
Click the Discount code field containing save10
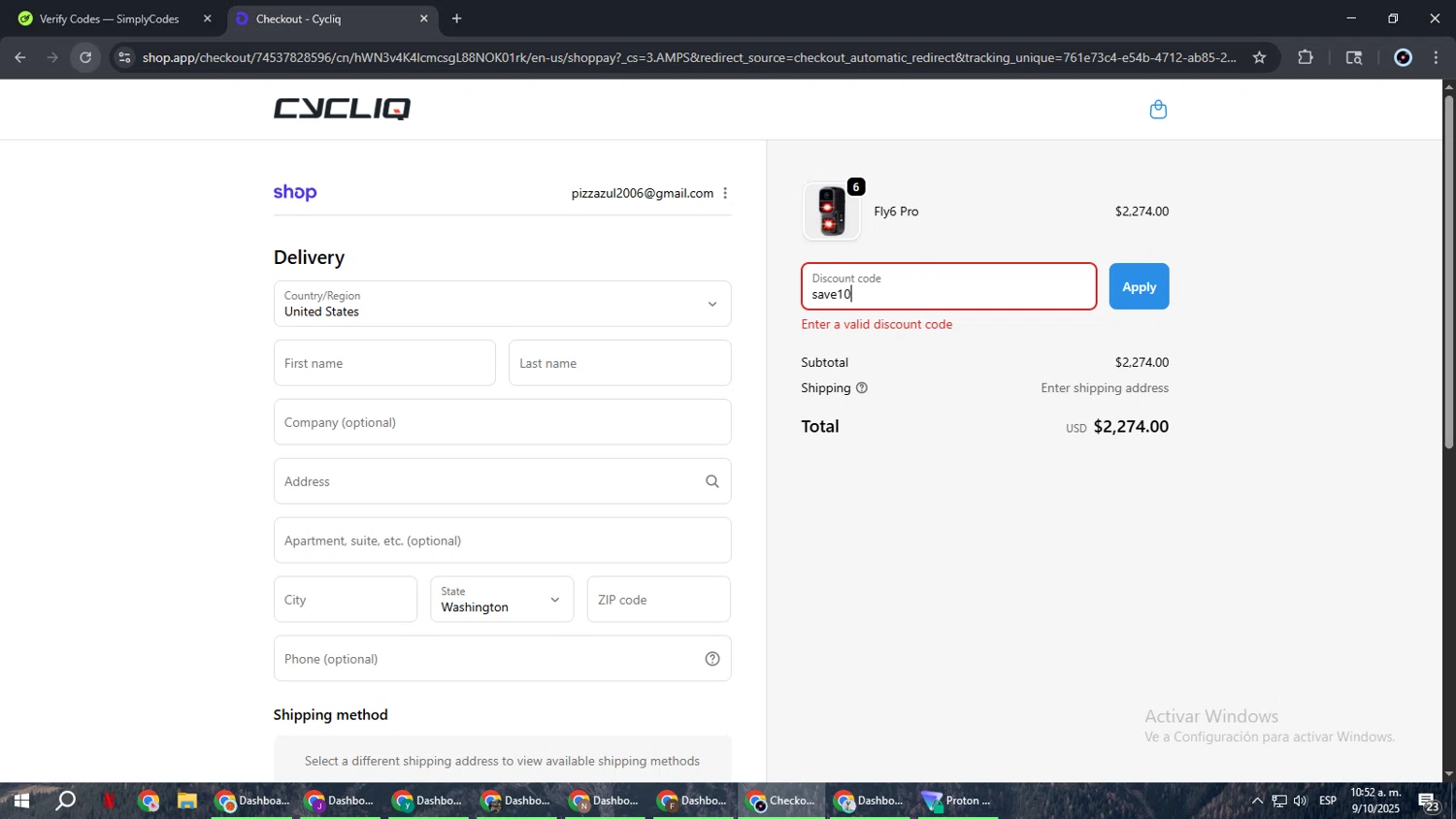(x=948, y=286)
